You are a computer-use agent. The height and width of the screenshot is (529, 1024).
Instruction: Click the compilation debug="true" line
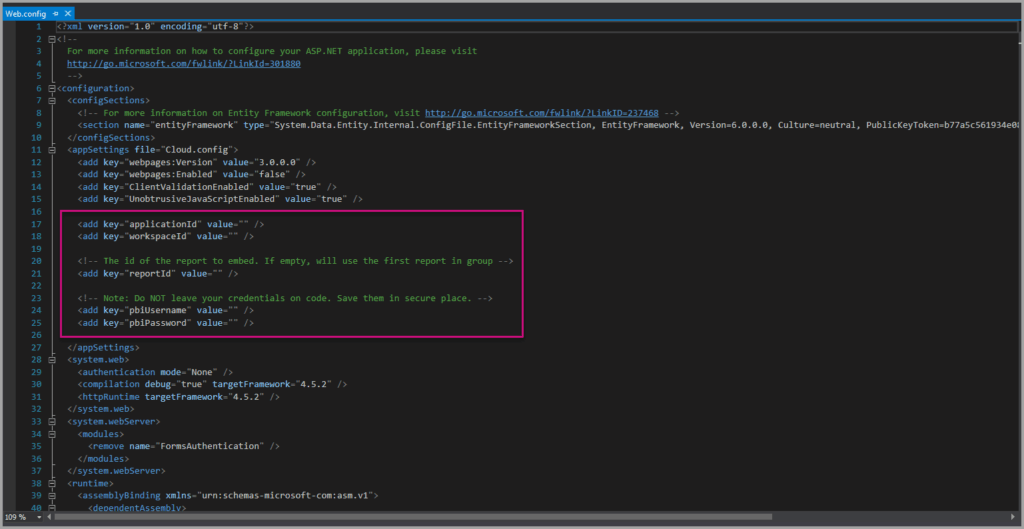pyautogui.click(x=213, y=385)
